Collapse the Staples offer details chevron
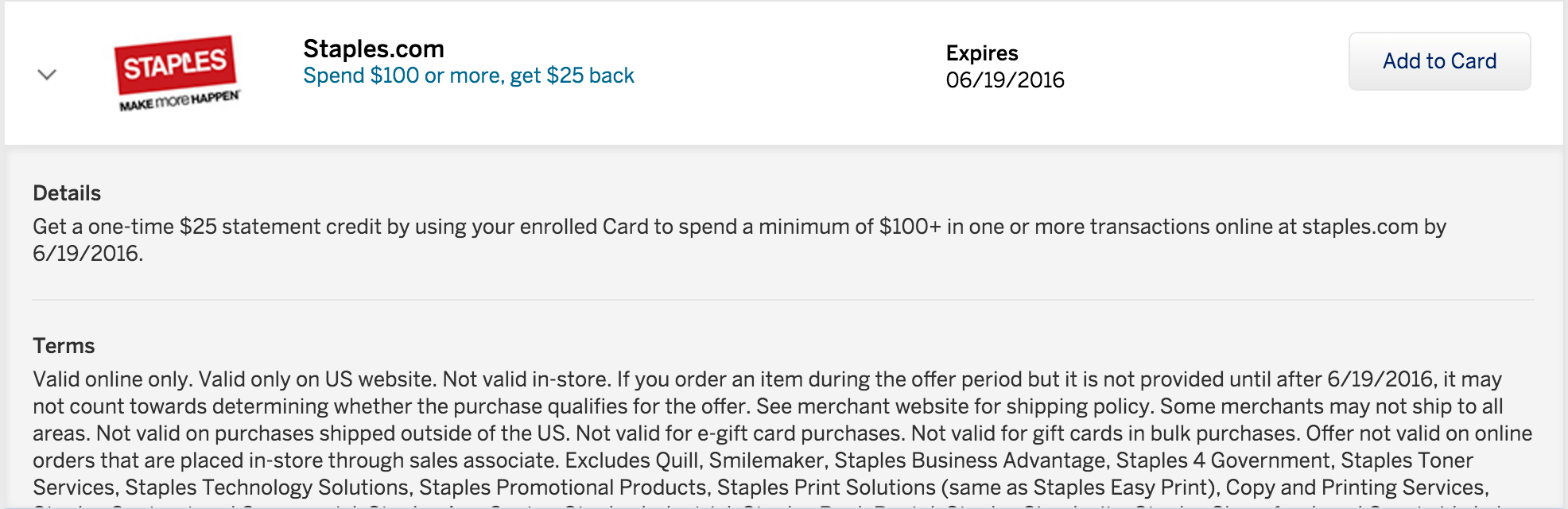Image resolution: width=1568 pixels, height=509 pixels. click(47, 75)
